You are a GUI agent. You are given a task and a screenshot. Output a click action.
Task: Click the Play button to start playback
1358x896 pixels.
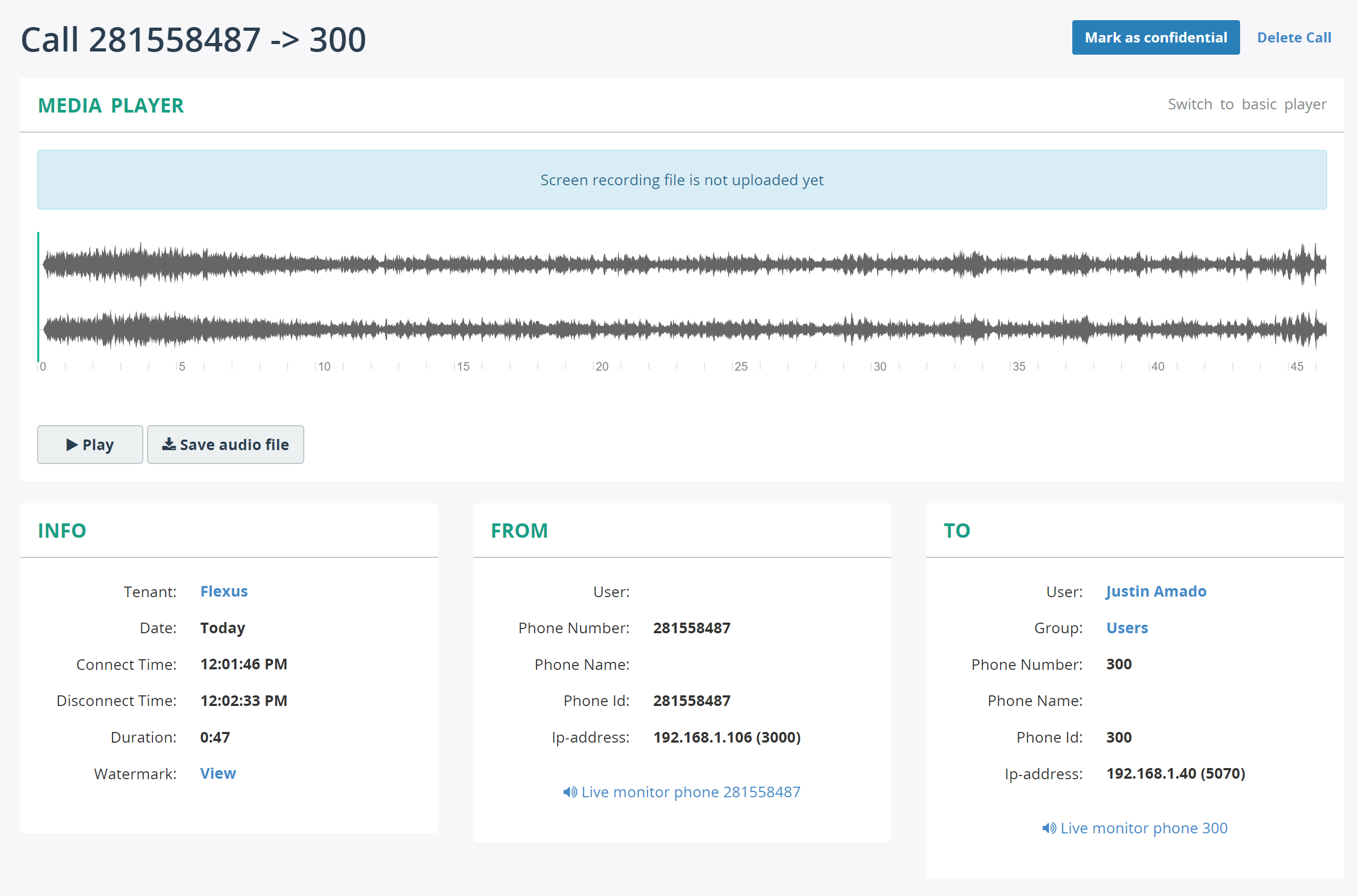pyautogui.click(x=89, y=444)
